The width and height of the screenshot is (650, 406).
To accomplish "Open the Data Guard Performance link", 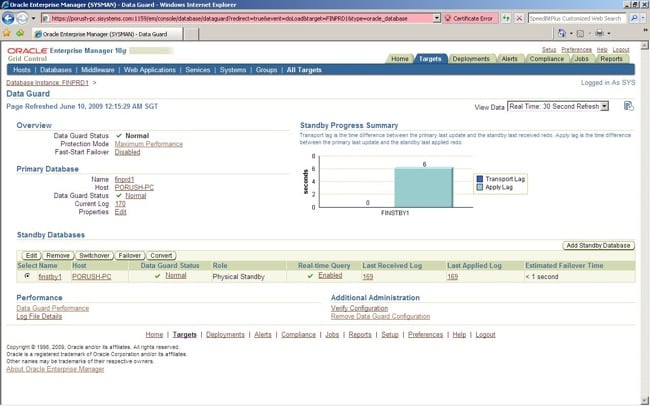I will click(x=53, y=308).
